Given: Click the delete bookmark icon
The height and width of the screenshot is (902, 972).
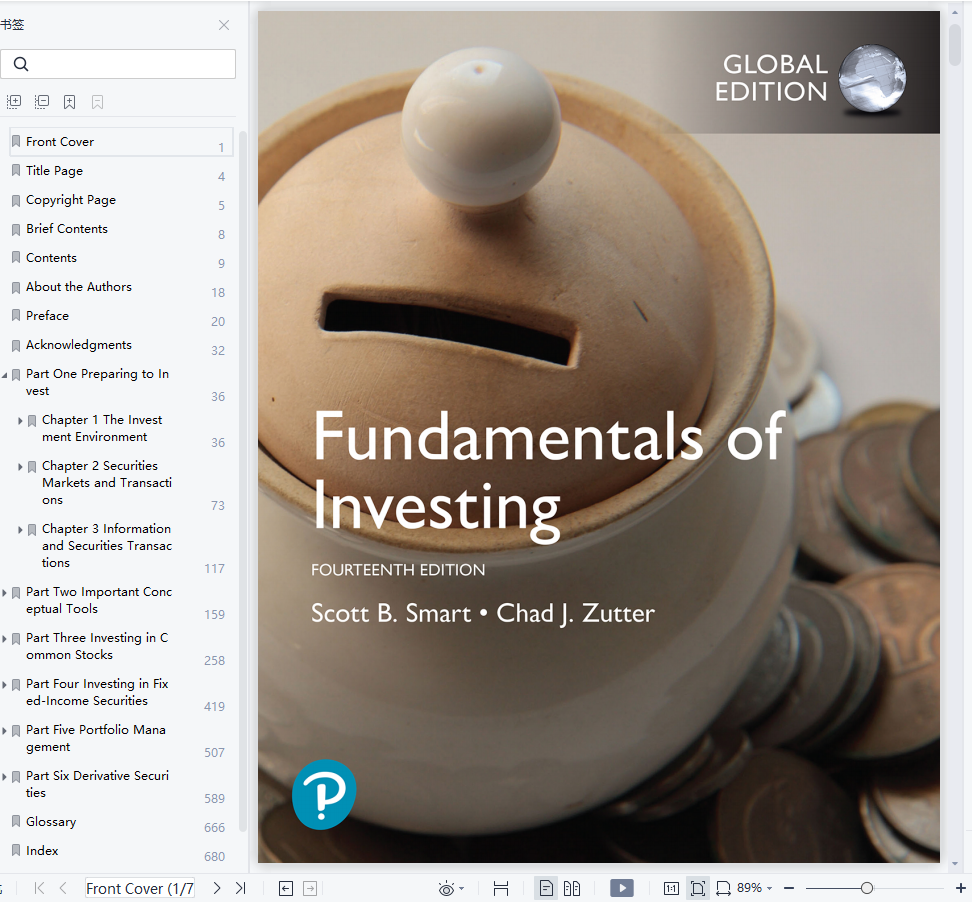Looking at the screenshot, I should coord(97,102).
